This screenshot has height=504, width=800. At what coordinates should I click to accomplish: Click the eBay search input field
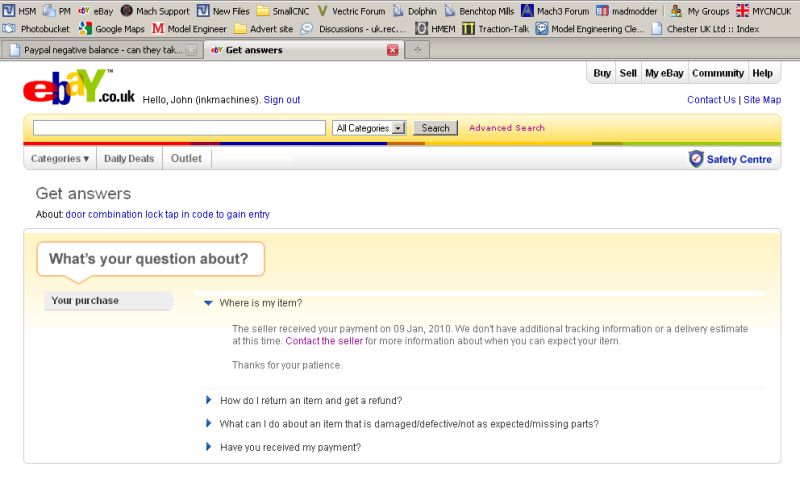(x=179, y=128)
